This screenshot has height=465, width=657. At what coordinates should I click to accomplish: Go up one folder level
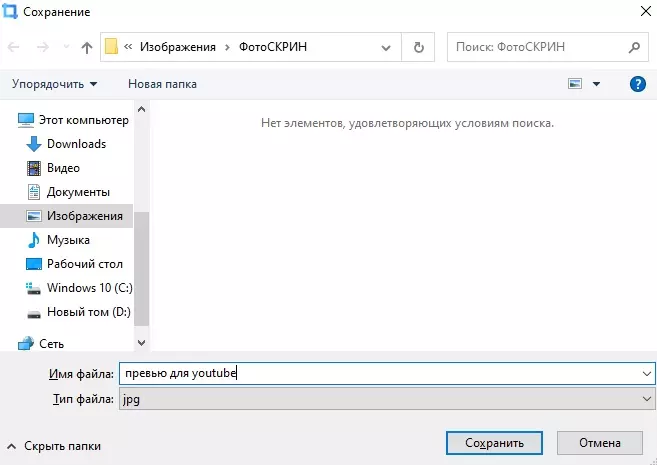87,47
